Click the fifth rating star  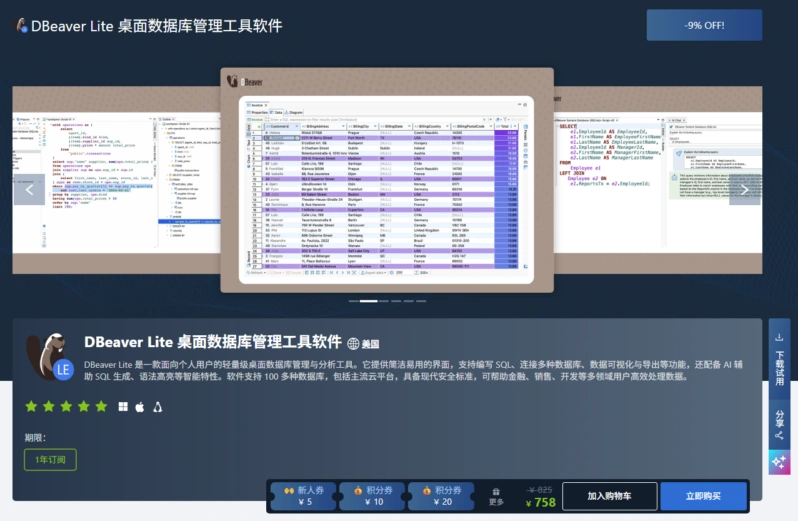101,406
